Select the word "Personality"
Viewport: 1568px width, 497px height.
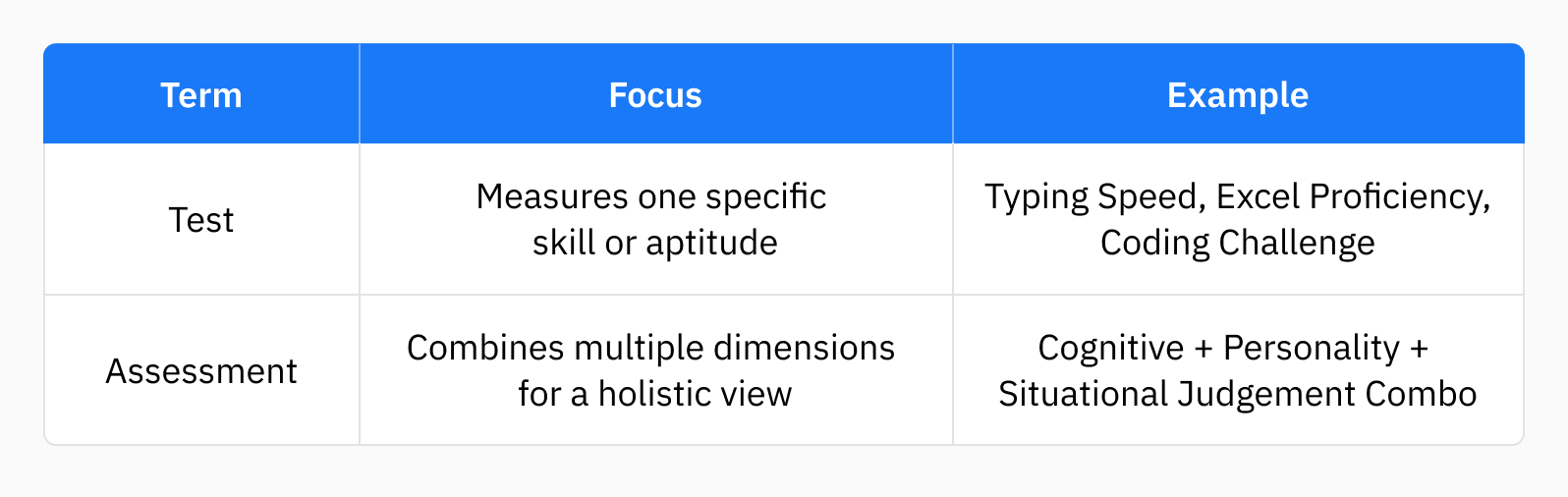coord(1311,348)
